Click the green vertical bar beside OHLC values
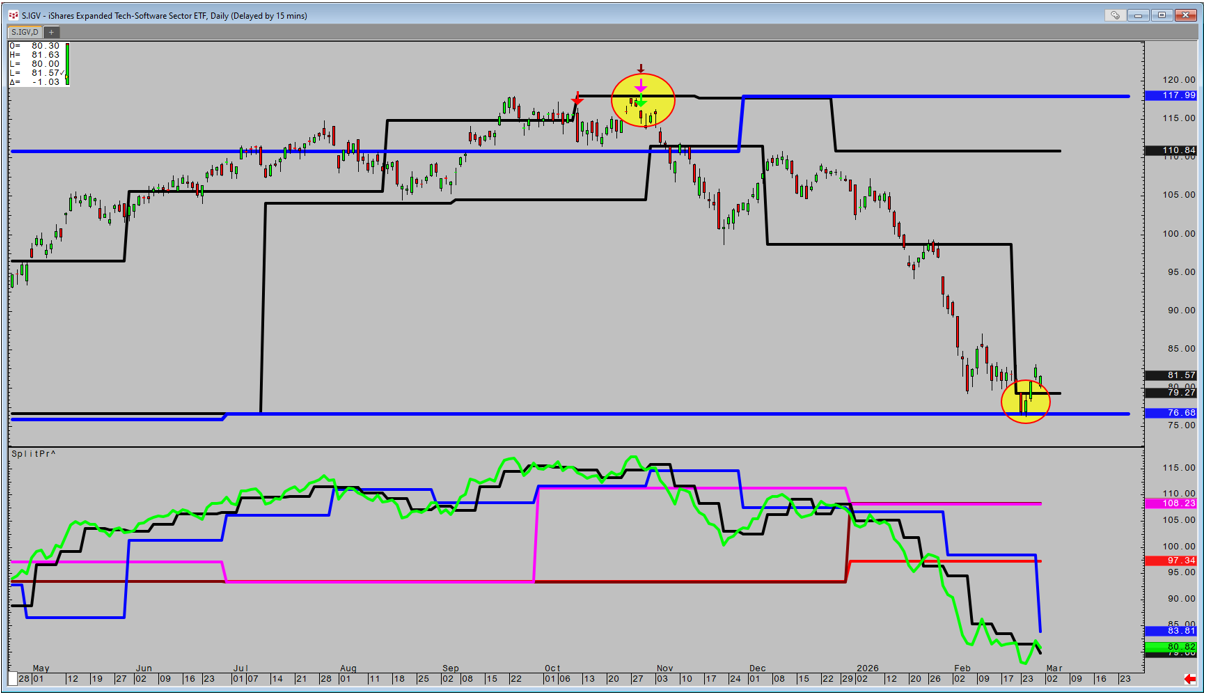This screenshot has width=1206, height=694. click(x=67, y=63)
